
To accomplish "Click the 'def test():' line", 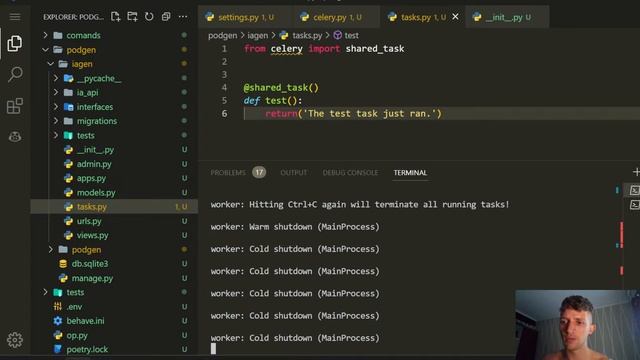I will tap(273, 100).
